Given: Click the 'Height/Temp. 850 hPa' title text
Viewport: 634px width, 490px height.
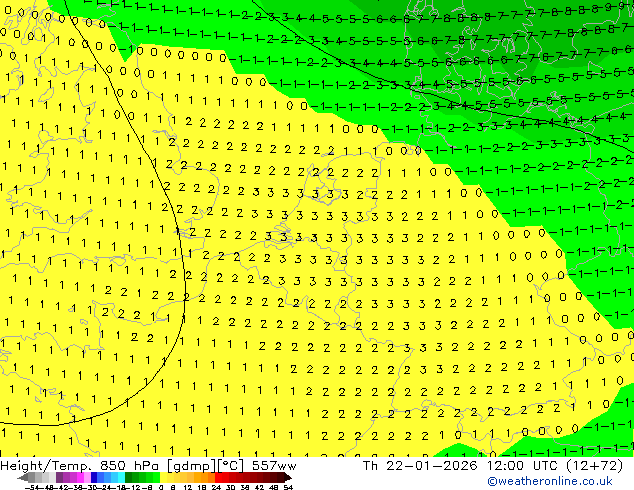Looking at the screenshot, I should pyautogui.click(x=80, y=466).
